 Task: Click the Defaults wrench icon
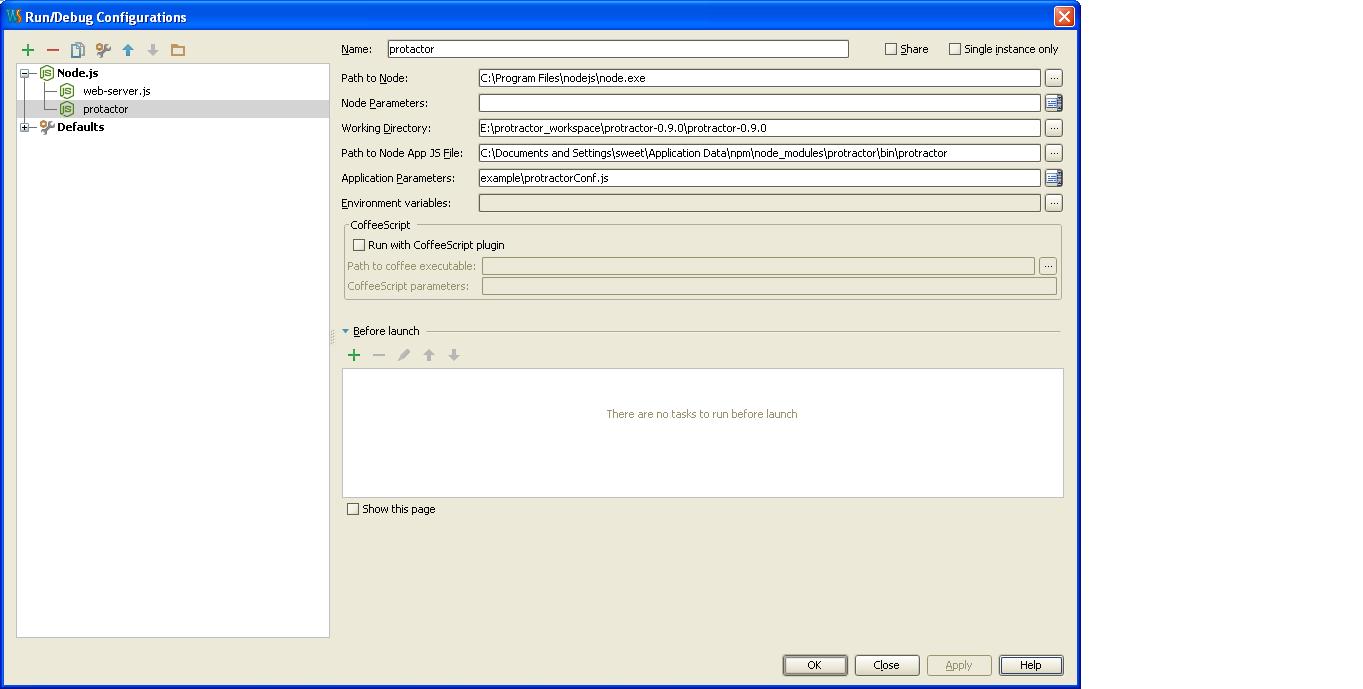click(x=47, y=127)
